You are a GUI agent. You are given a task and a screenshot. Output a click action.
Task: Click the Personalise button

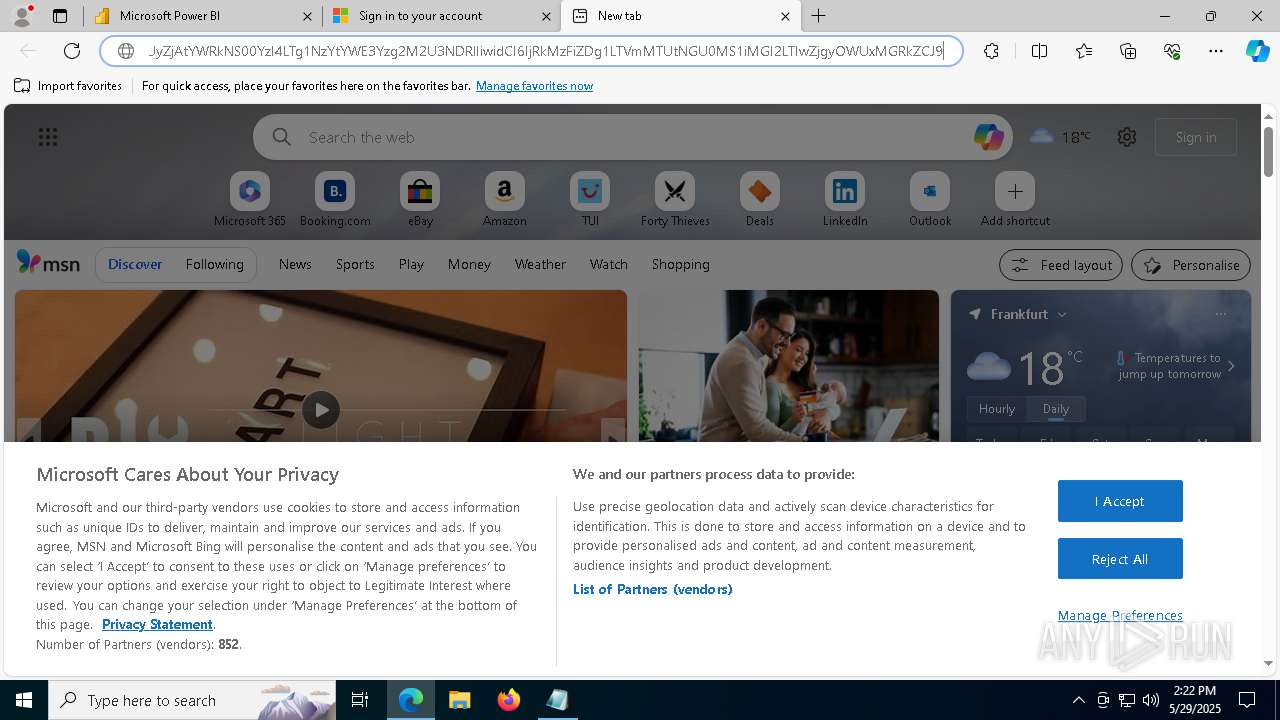click(x=1191, y=265)
